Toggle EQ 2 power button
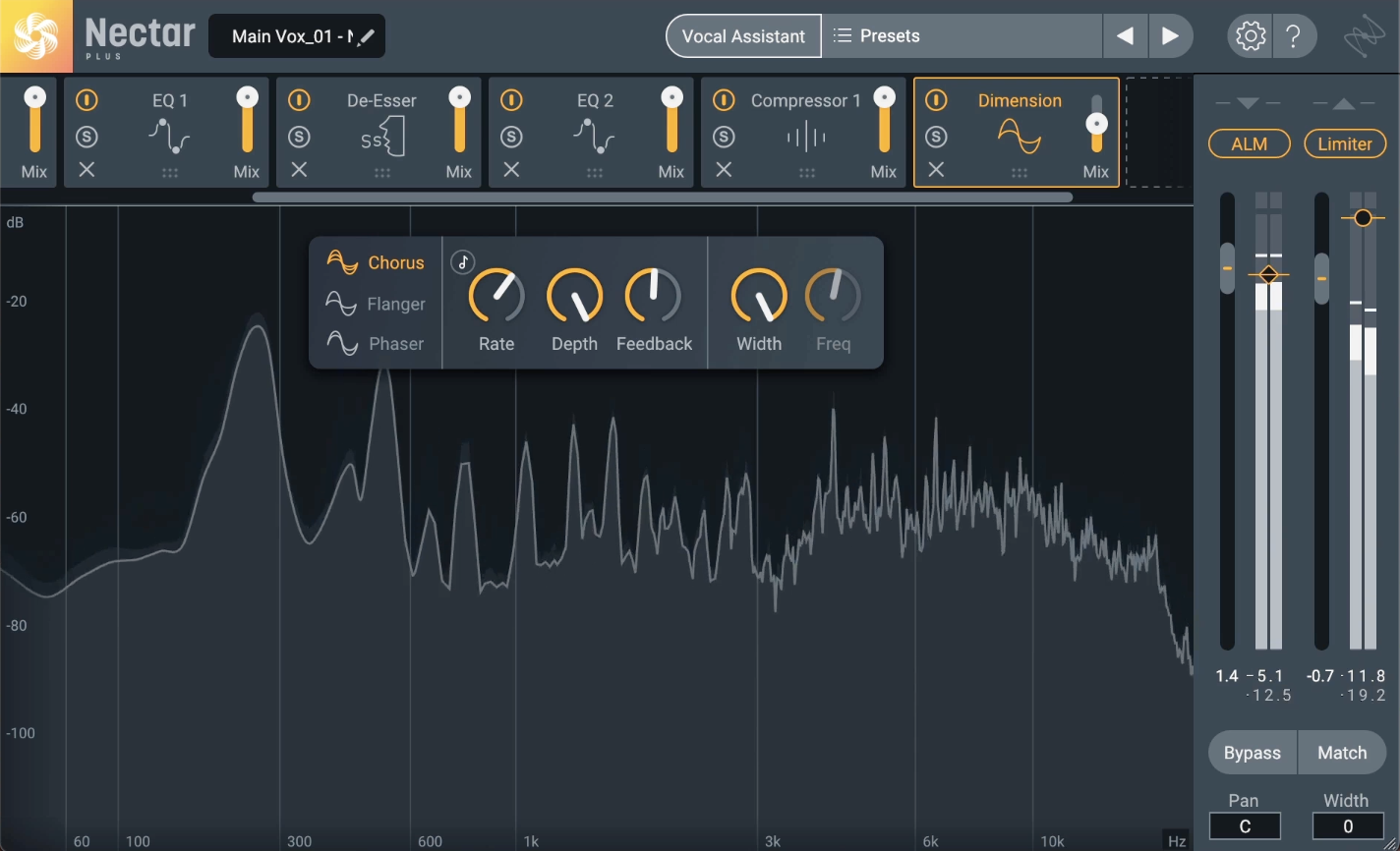 pyautogui.click(x=511, y=100)
